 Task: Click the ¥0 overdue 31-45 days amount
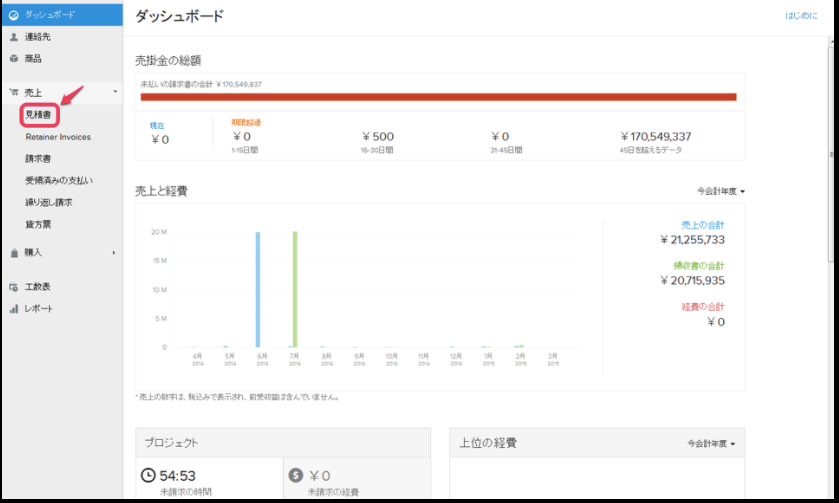point(500,137)
